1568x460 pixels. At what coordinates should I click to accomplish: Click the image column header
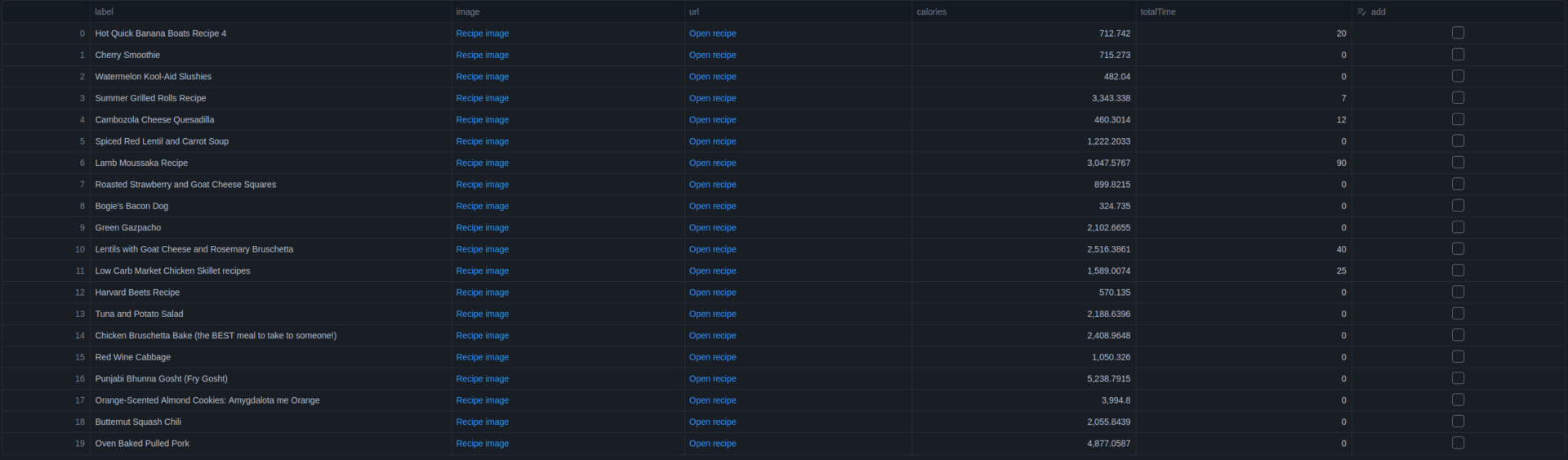pyautogui.click(x=467, y=12)
